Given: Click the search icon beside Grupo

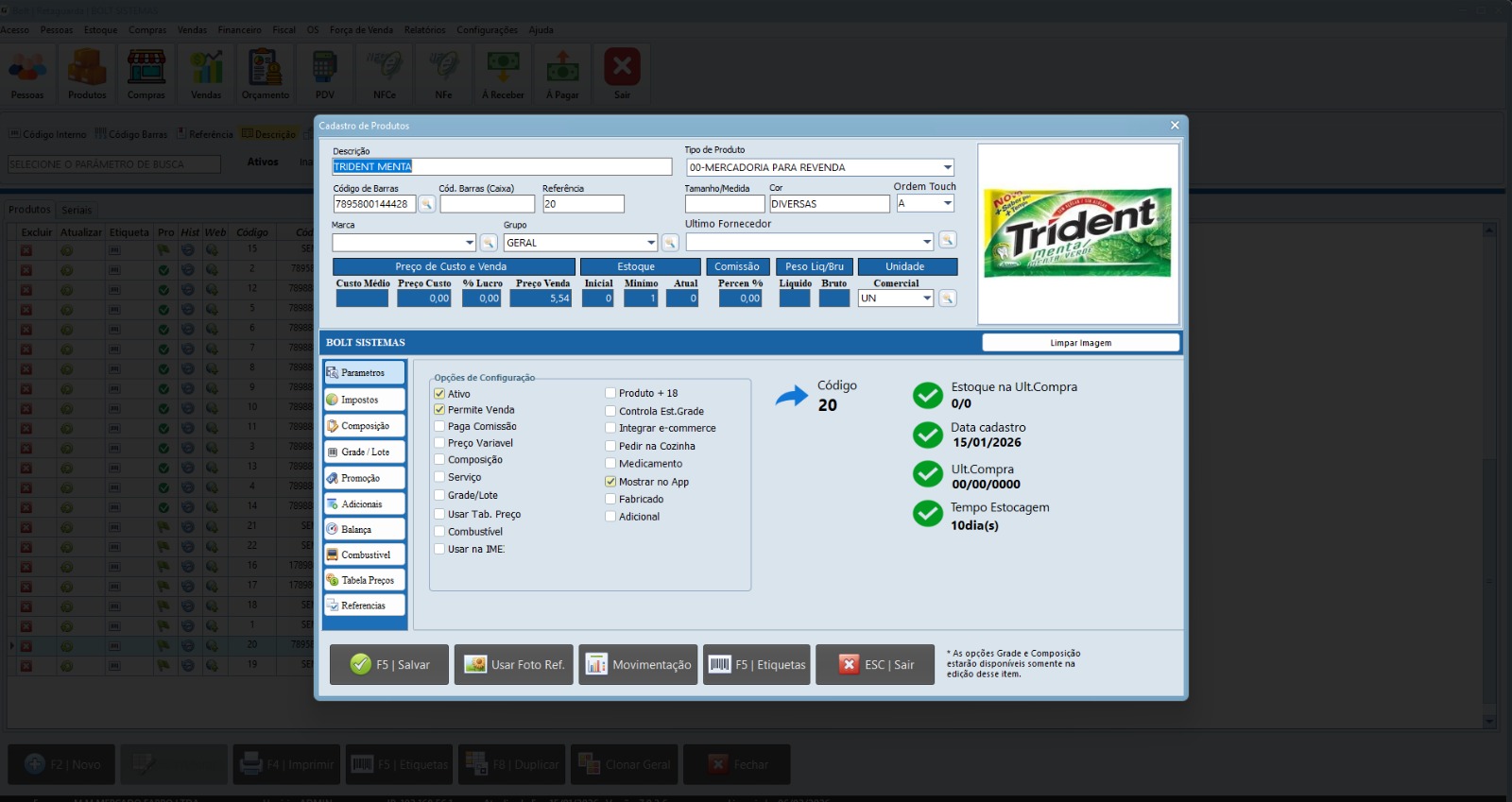Looking at the screenshot, I should point(670,243).
